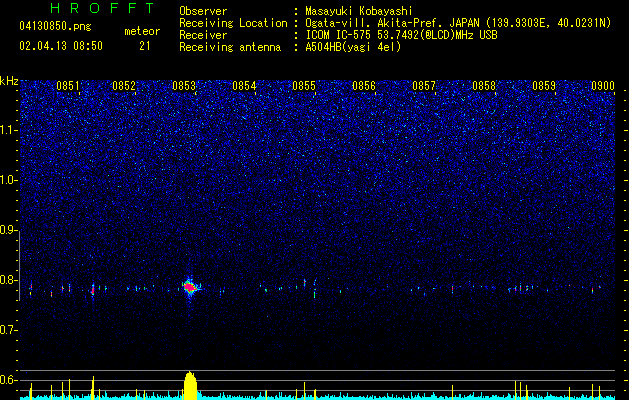Click the 0858 time marker
Screen dimensions: 629x400
point(484,86)
